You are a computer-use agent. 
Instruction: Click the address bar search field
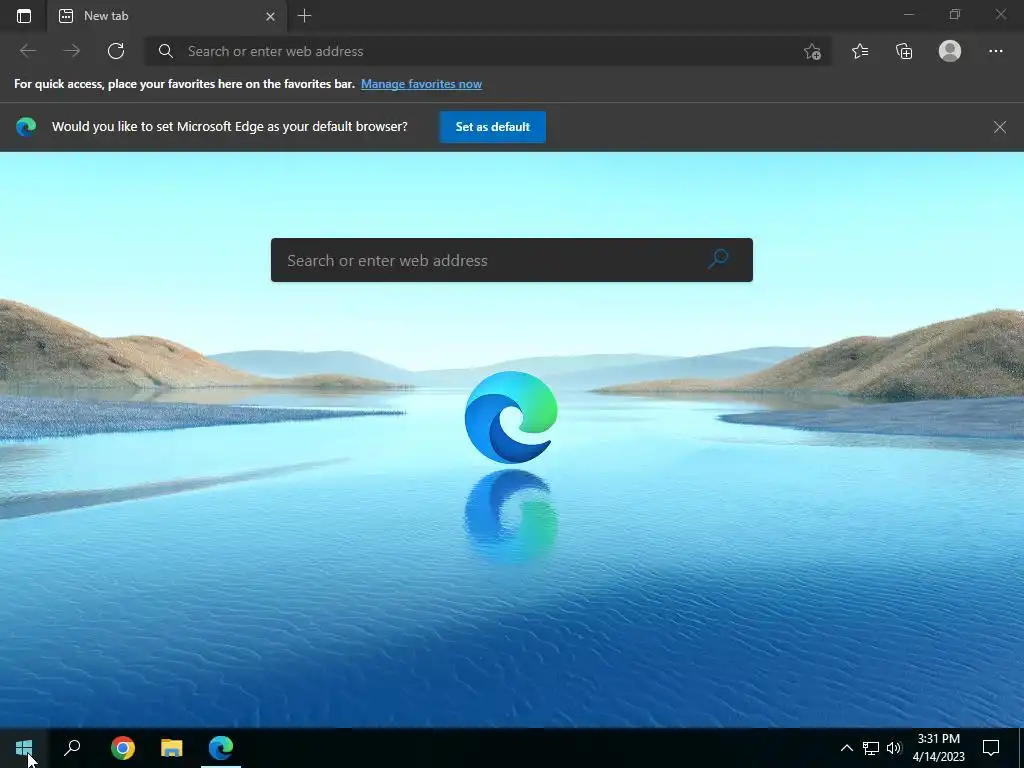(487, 51)
